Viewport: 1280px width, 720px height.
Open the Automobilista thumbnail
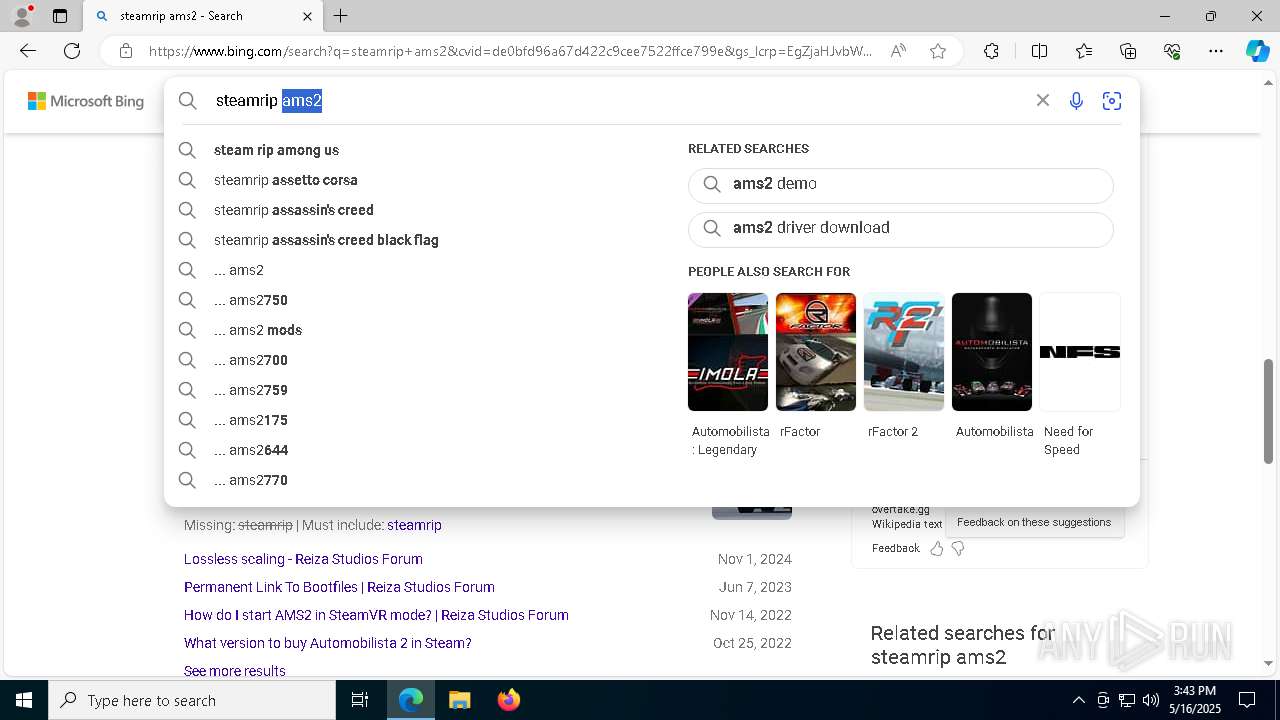click(992, 352)
